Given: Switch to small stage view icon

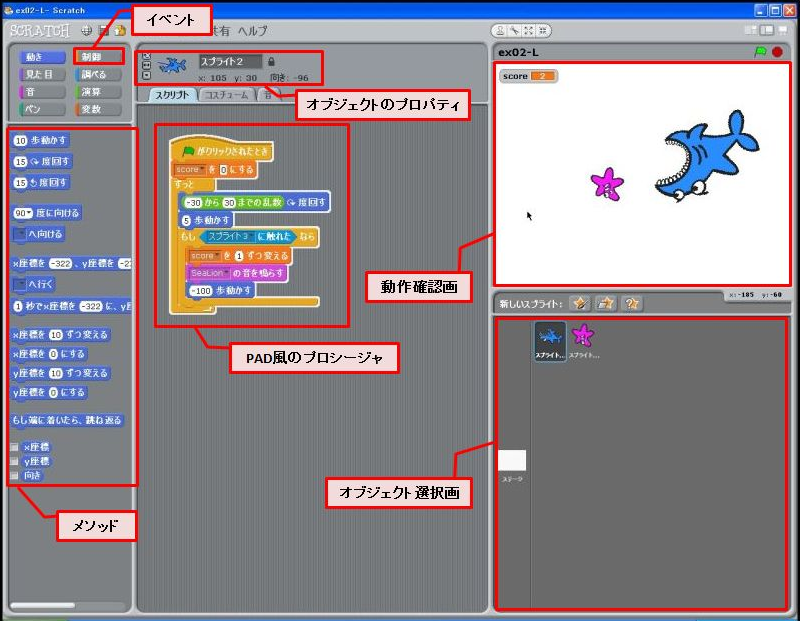Looking at the screenshot, I should click(x=751, y=30).
